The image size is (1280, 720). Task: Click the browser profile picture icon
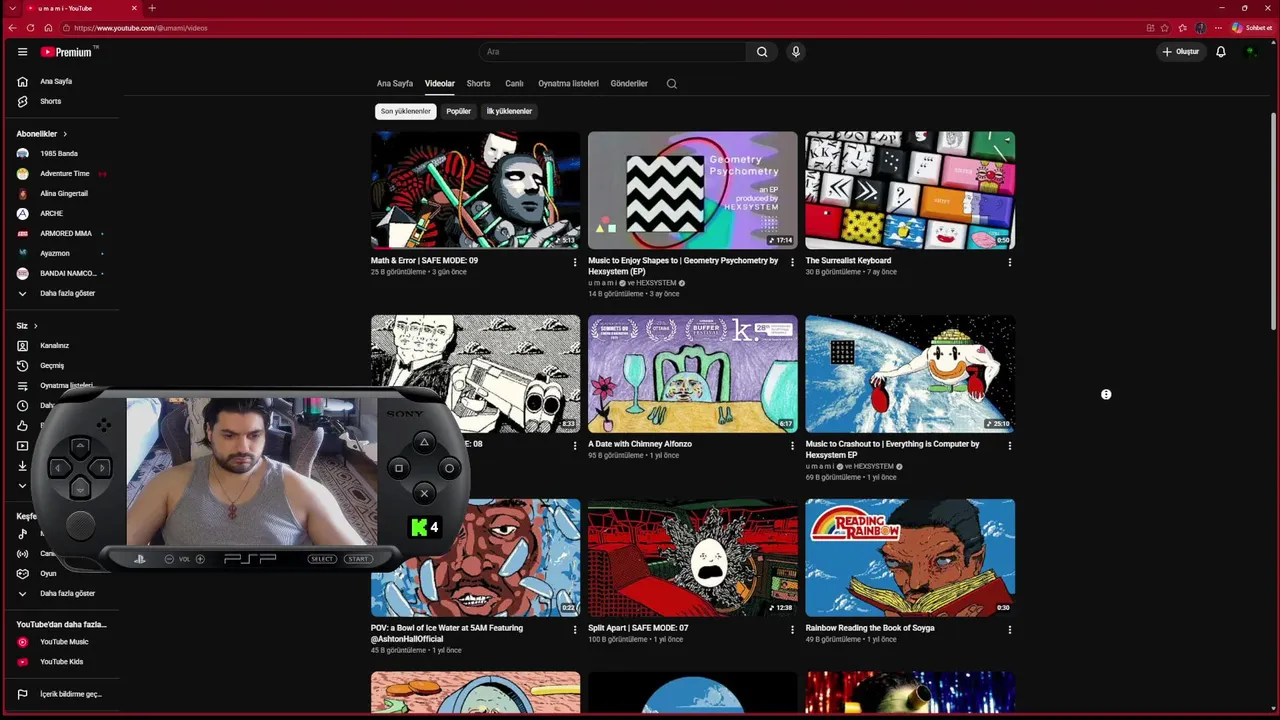click(x=1201, y=28)
